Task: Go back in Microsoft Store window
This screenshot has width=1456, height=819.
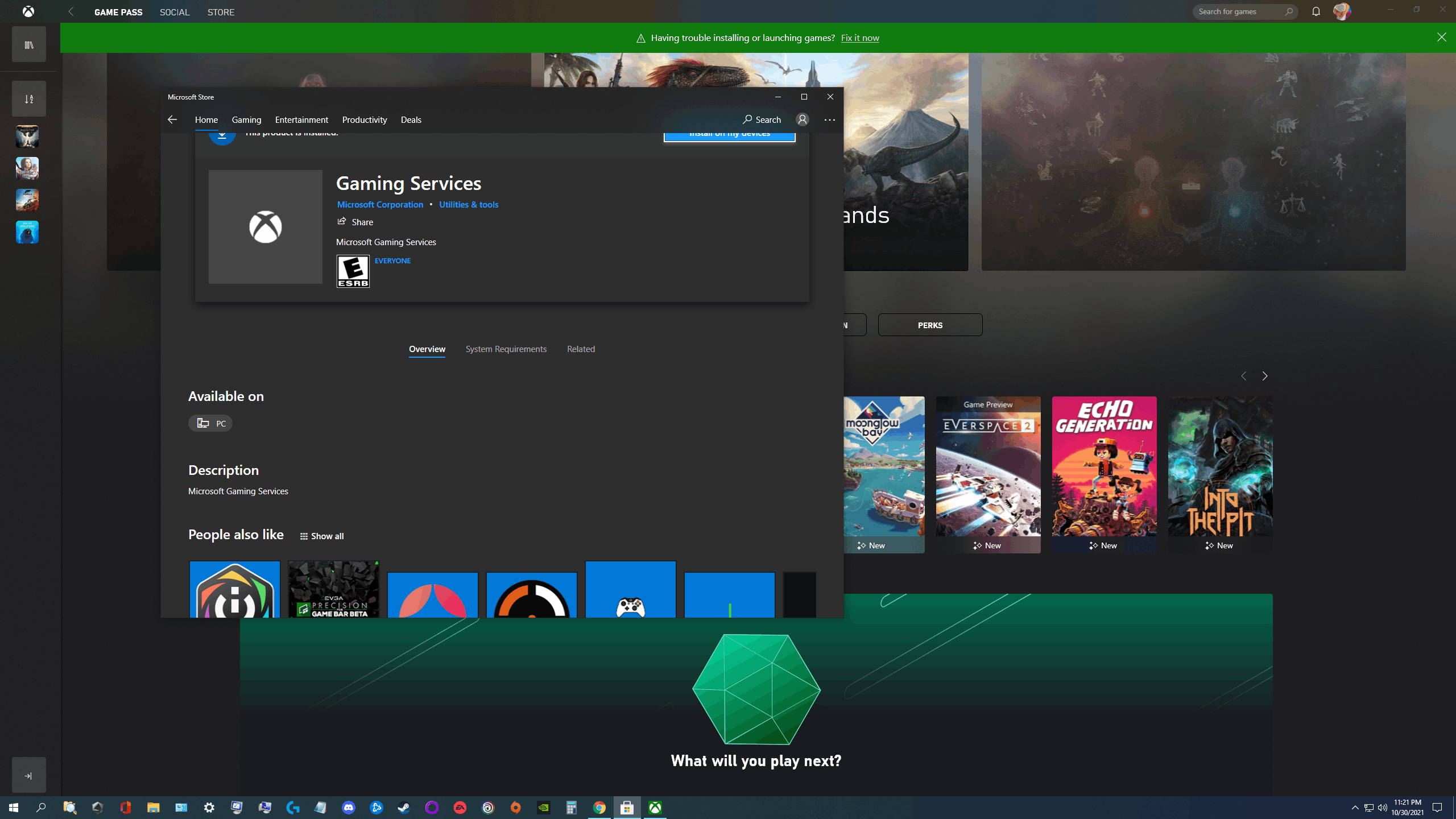Action: pyautogui.click(x=172, y=119)
